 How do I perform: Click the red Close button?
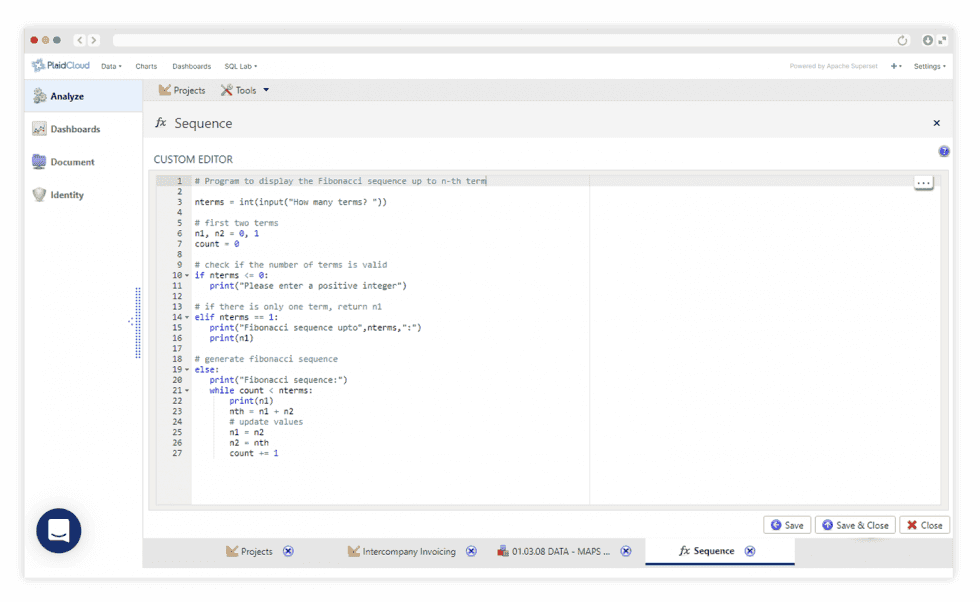pos(924,525)
